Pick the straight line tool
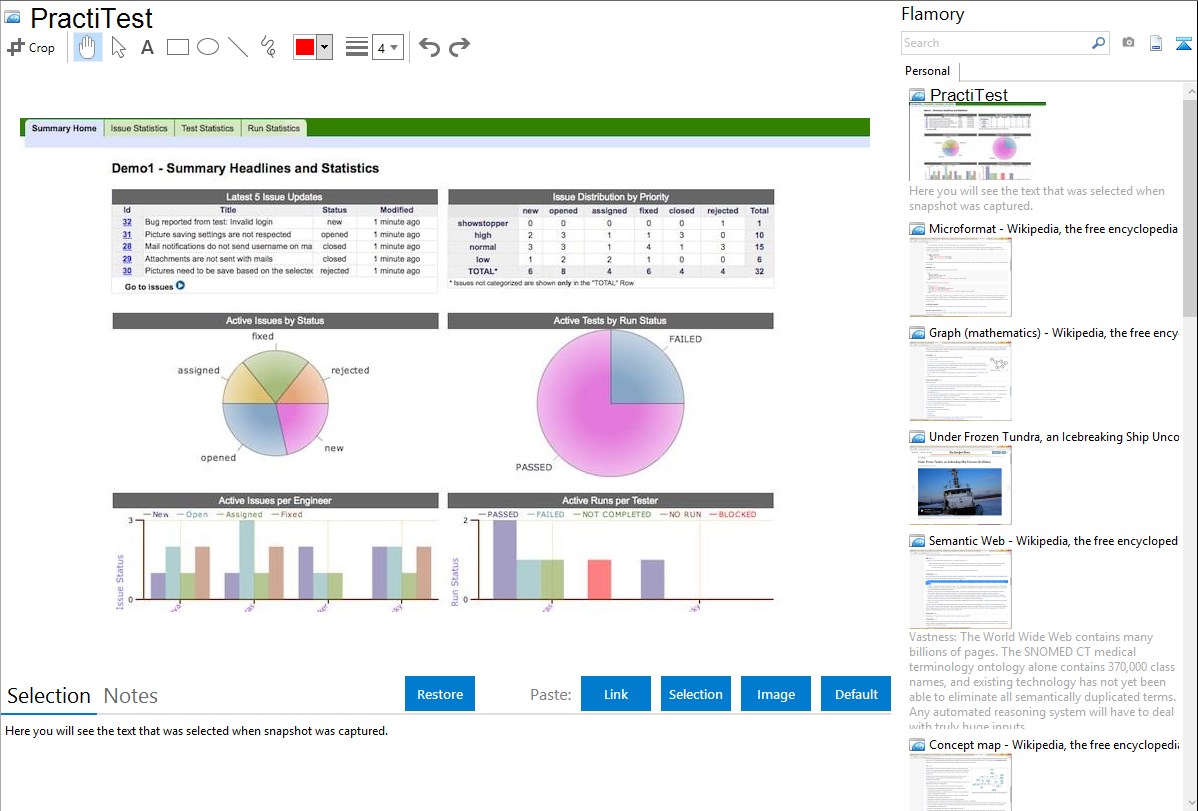The image size is (1198, 811). (x=238, y=47)
